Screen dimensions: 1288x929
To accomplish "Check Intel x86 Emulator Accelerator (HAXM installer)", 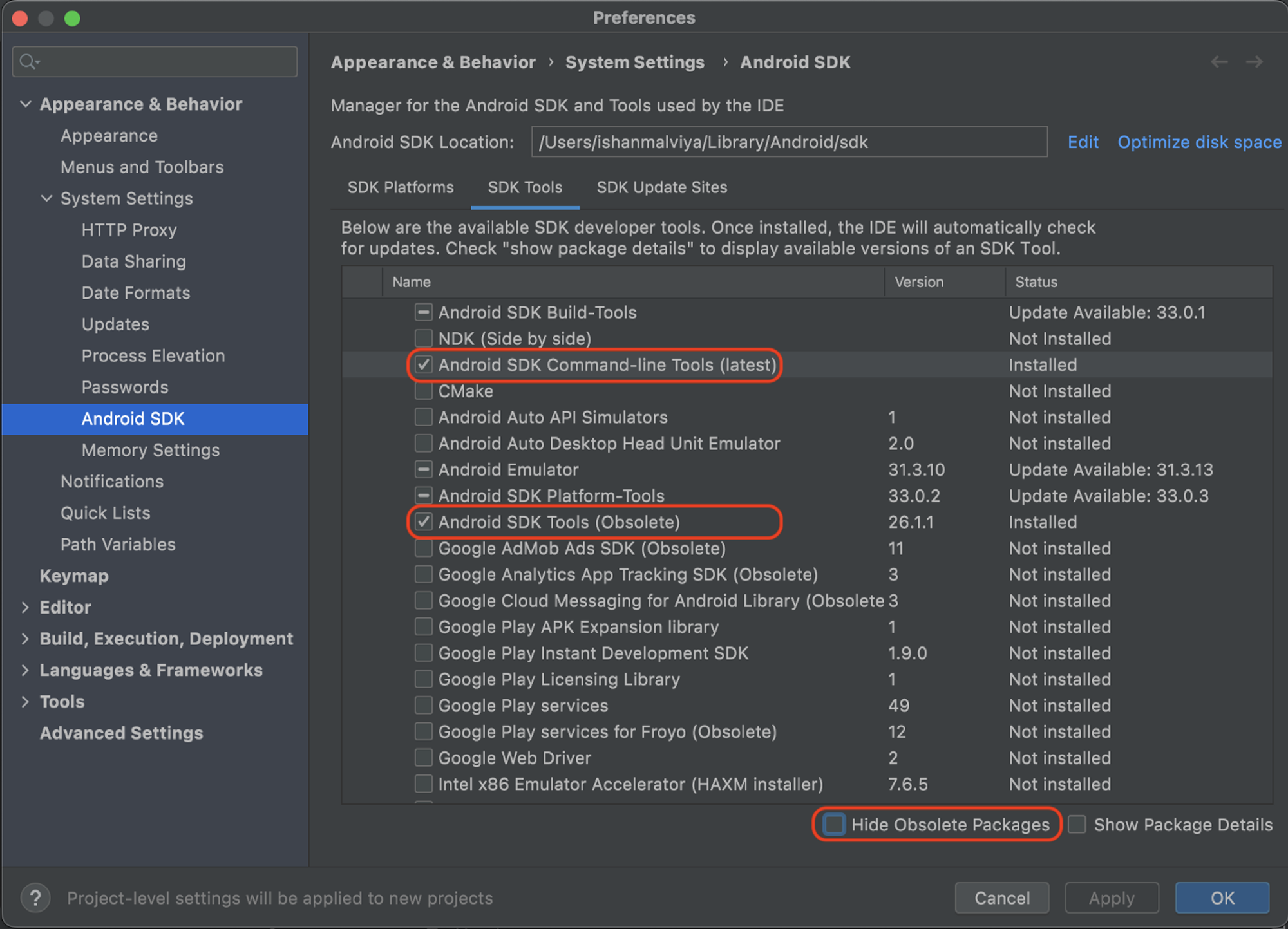I will click(423, 784).
